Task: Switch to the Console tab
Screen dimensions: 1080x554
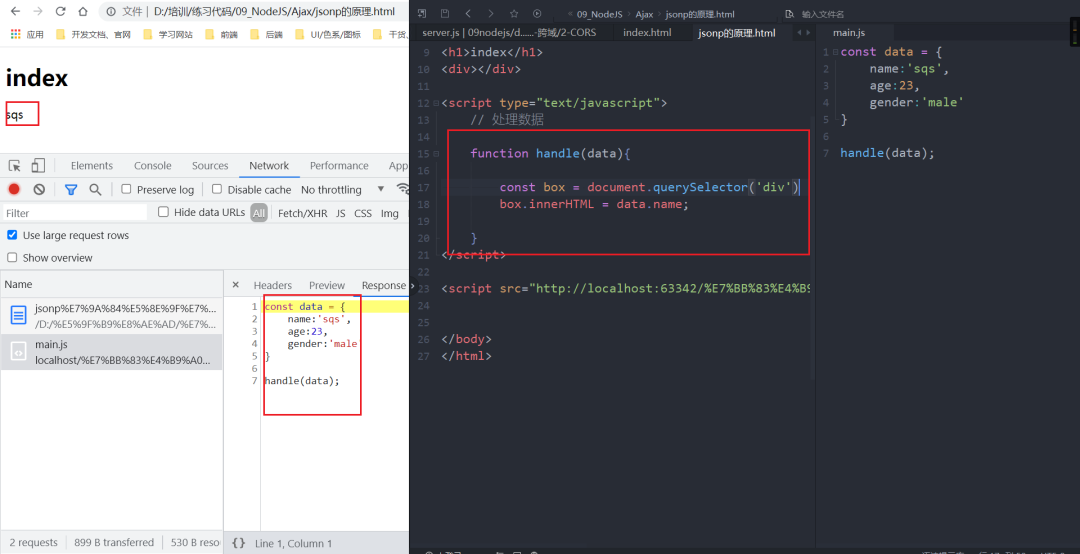Action: click(x=152, y=165)
